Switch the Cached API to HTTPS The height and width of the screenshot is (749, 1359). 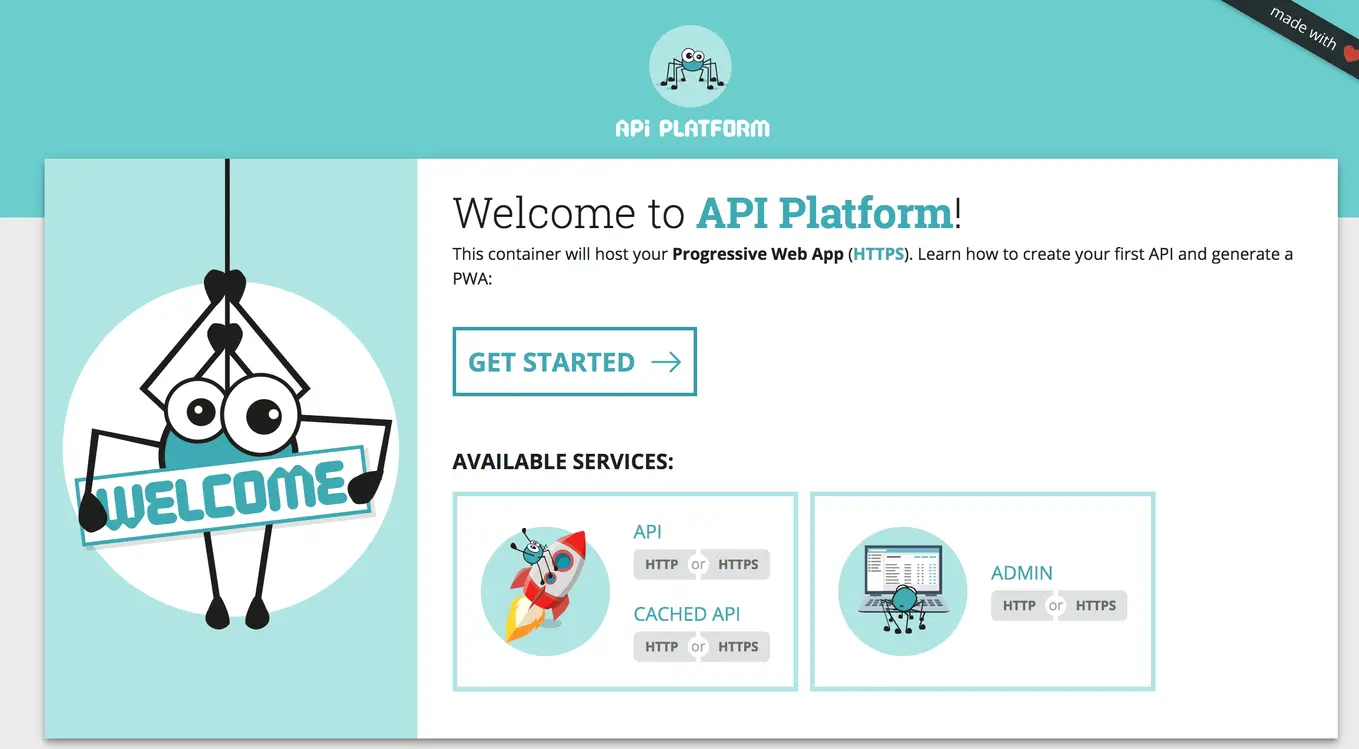coord(739,646)
